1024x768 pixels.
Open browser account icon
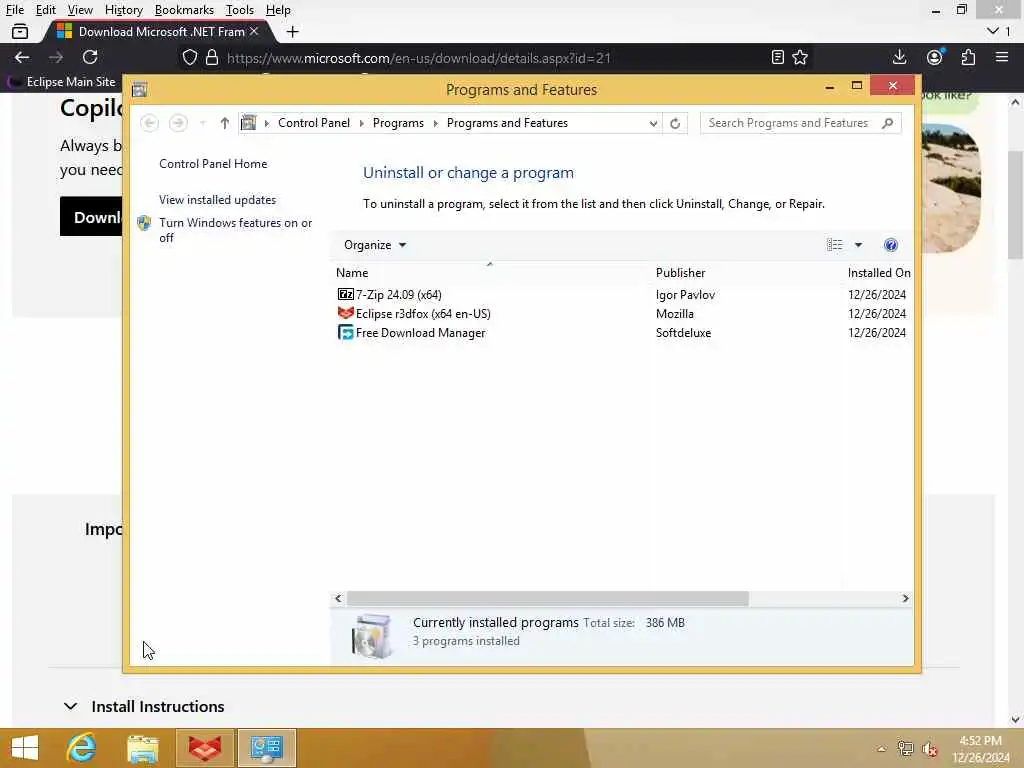tap(935, 57)
